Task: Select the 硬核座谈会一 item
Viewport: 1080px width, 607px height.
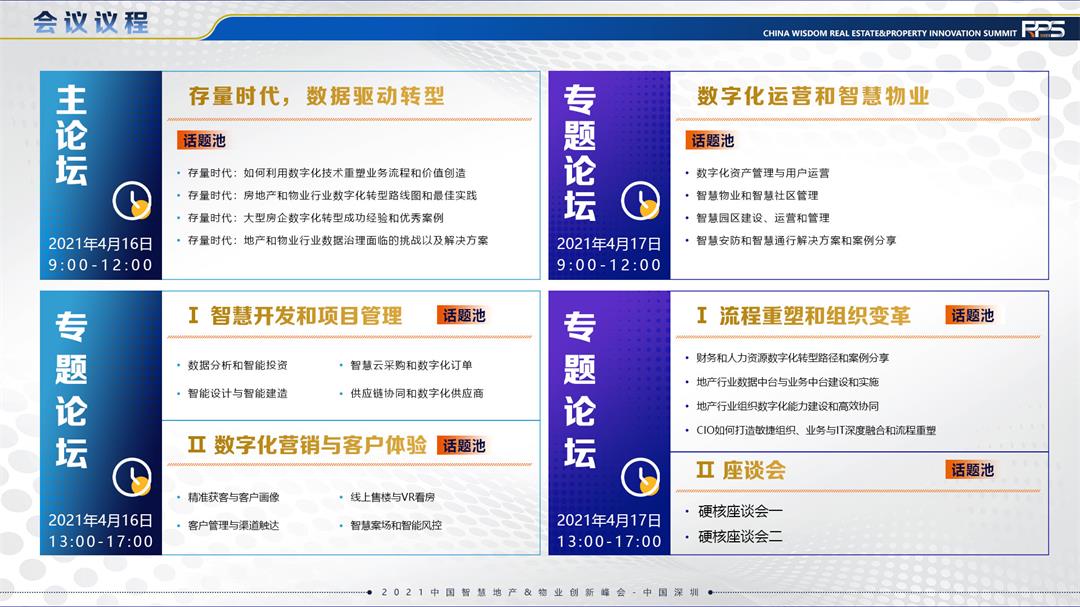Action: tap(740, 511)
